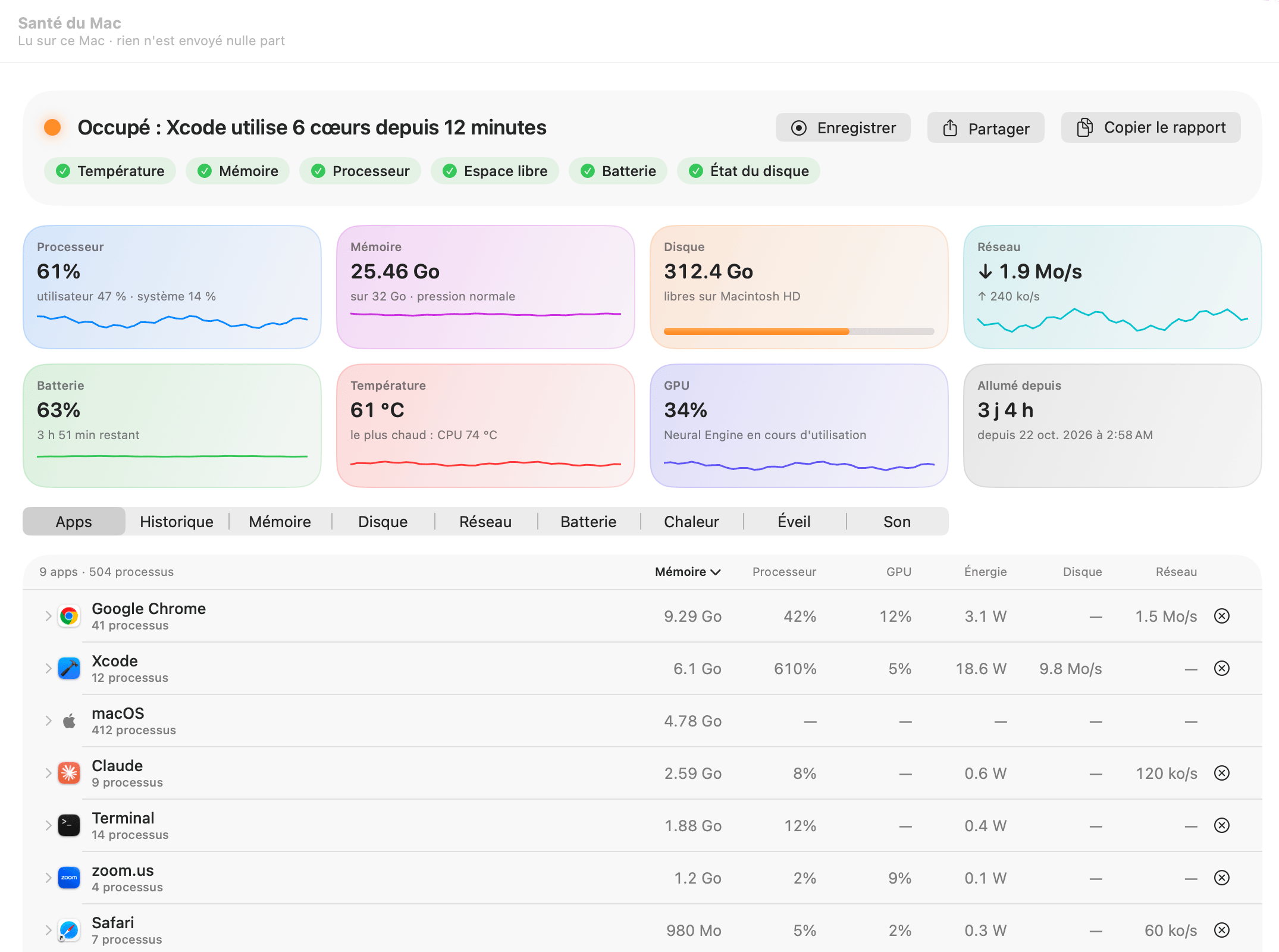Quit Terminal using its circled X
The image size is (1279, 952).
pos(1222,825)
